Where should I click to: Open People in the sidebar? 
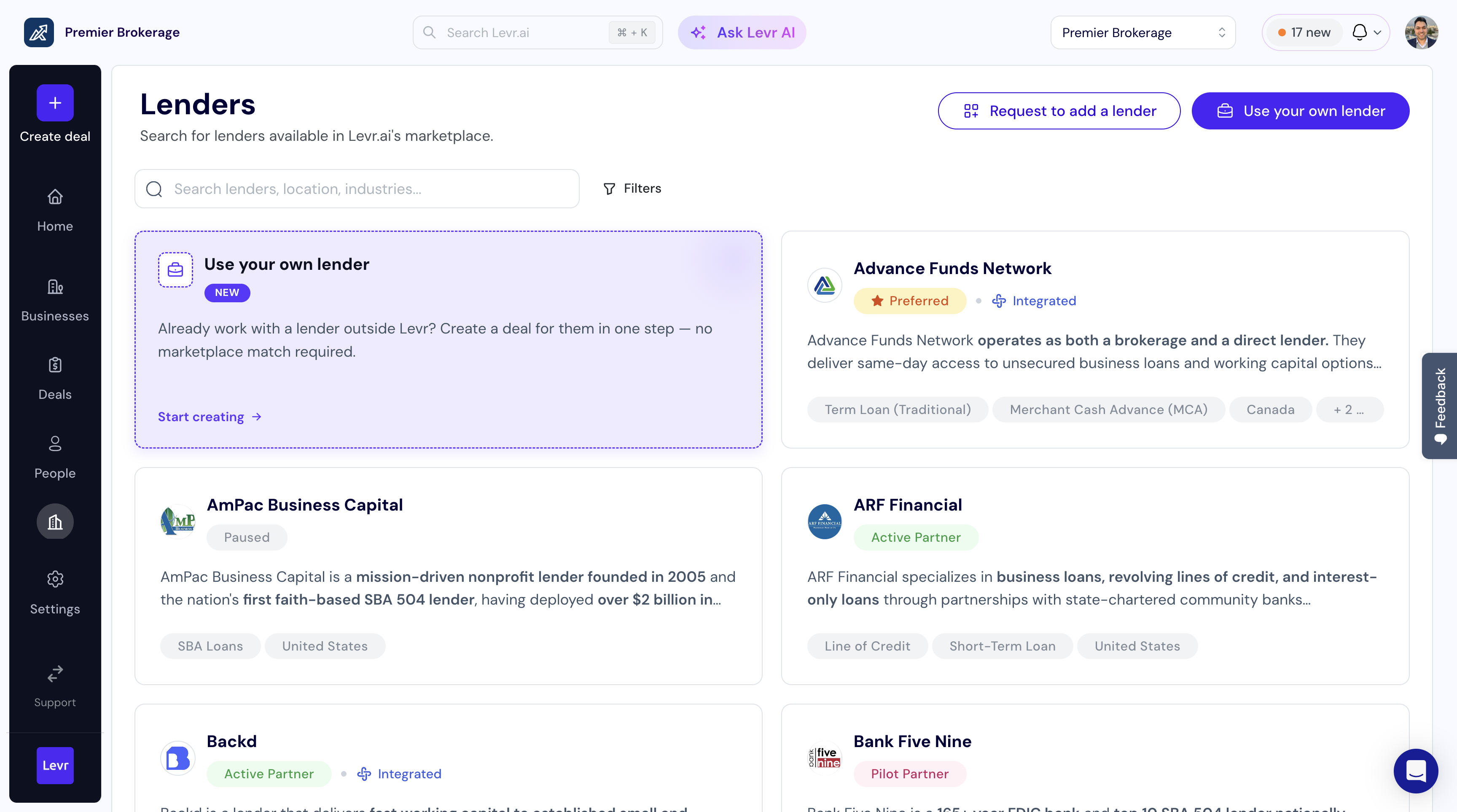pyautogui.click(x=55, y=457)
